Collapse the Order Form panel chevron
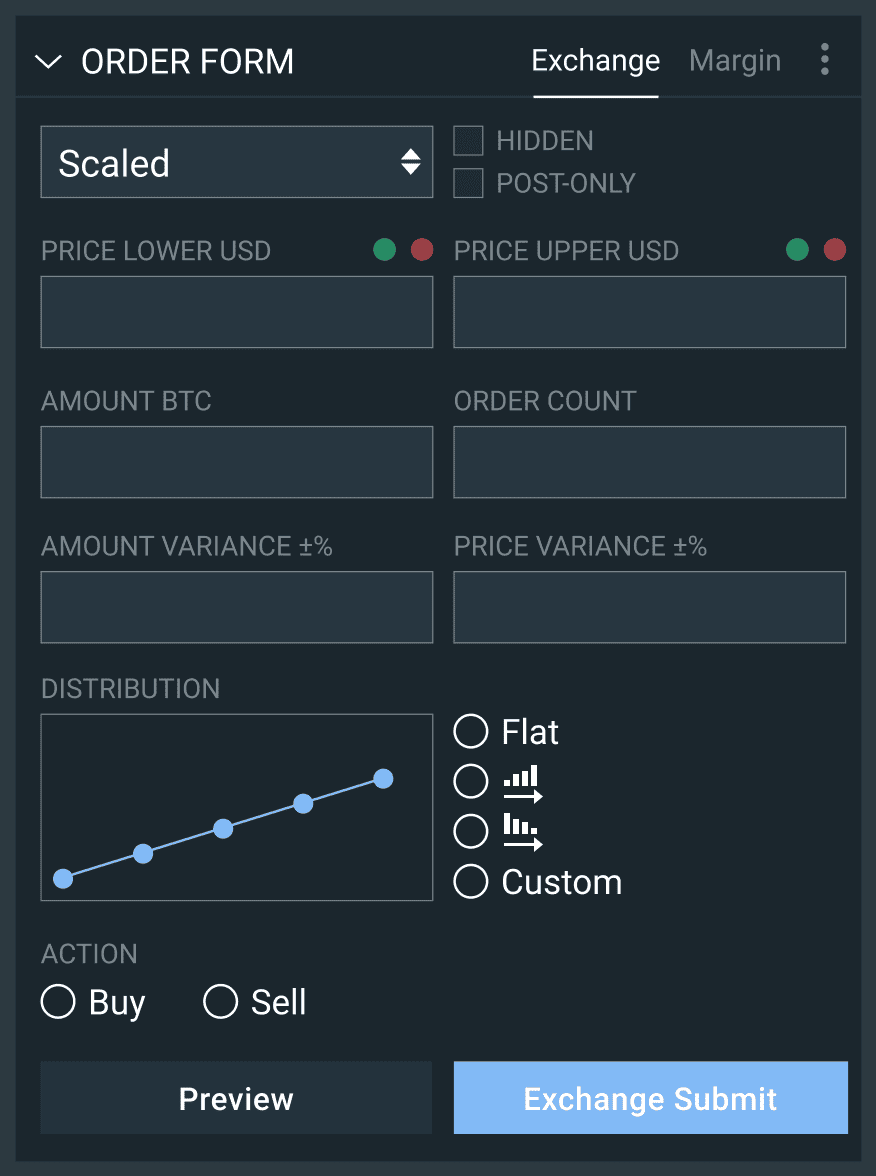The width and height of the screenshot is (876, 1176). (48, 62)
